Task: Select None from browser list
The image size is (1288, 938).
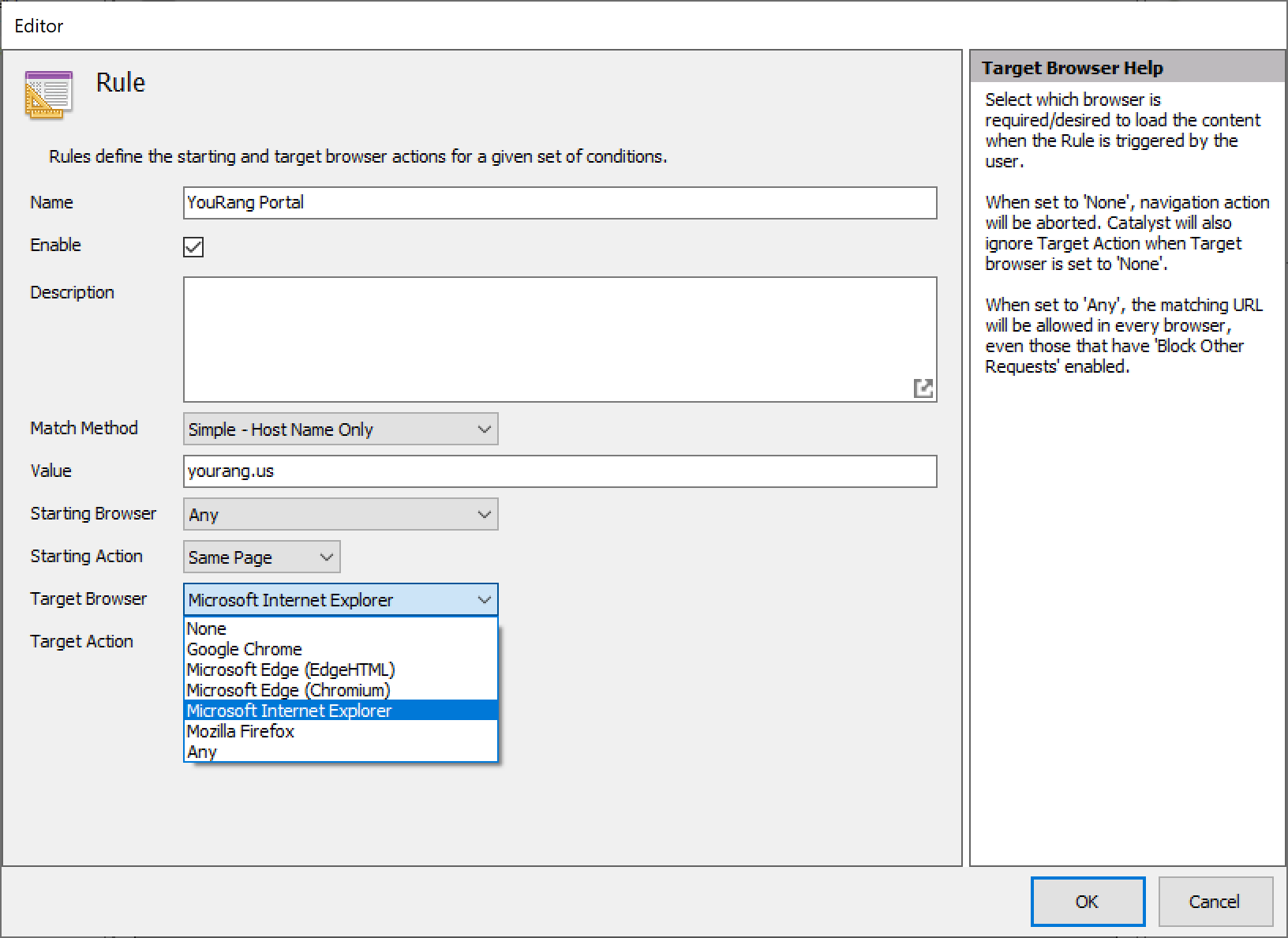Action: click(x=207, y=628)
